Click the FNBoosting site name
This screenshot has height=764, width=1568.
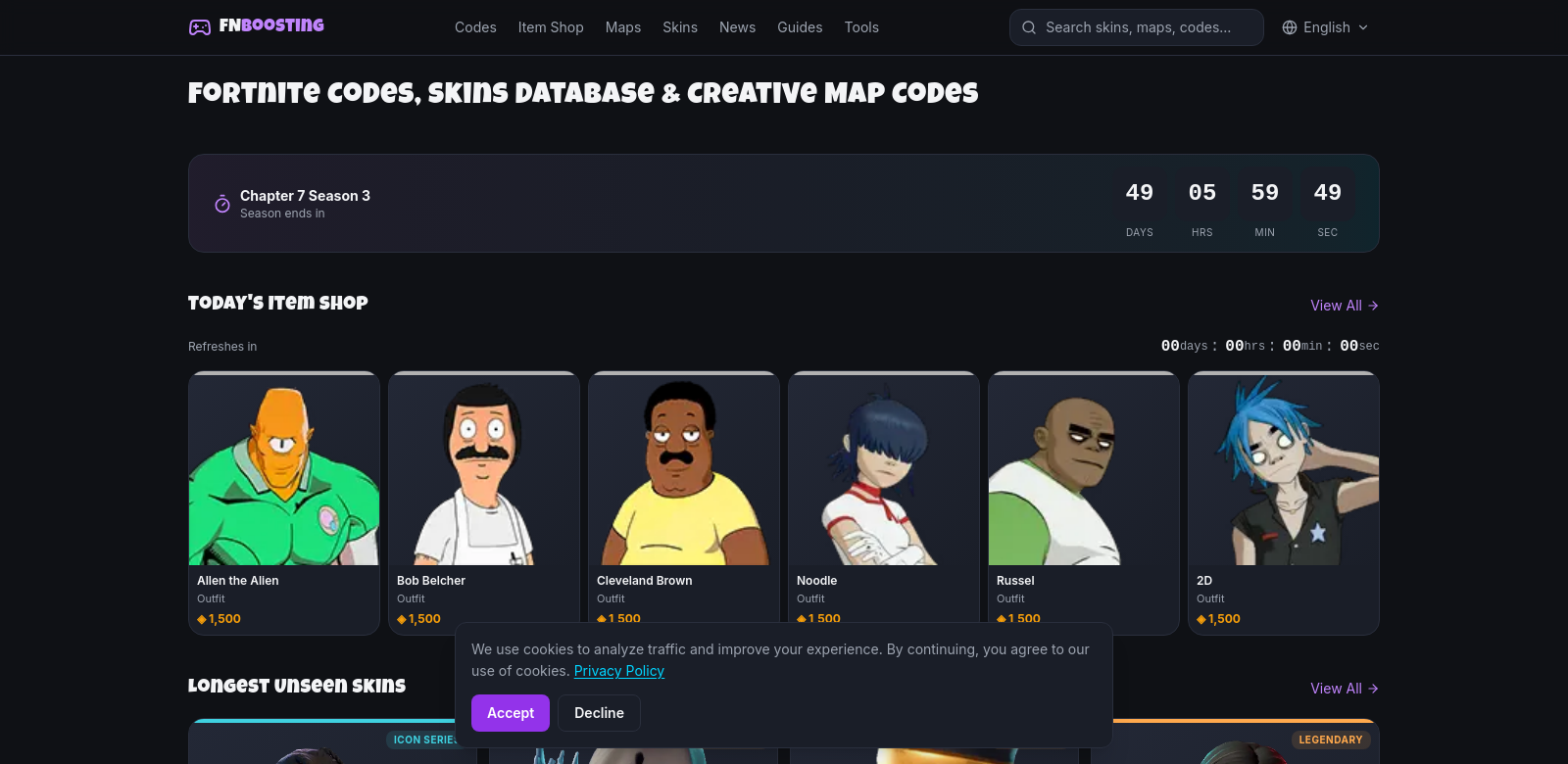click(271, 25)
